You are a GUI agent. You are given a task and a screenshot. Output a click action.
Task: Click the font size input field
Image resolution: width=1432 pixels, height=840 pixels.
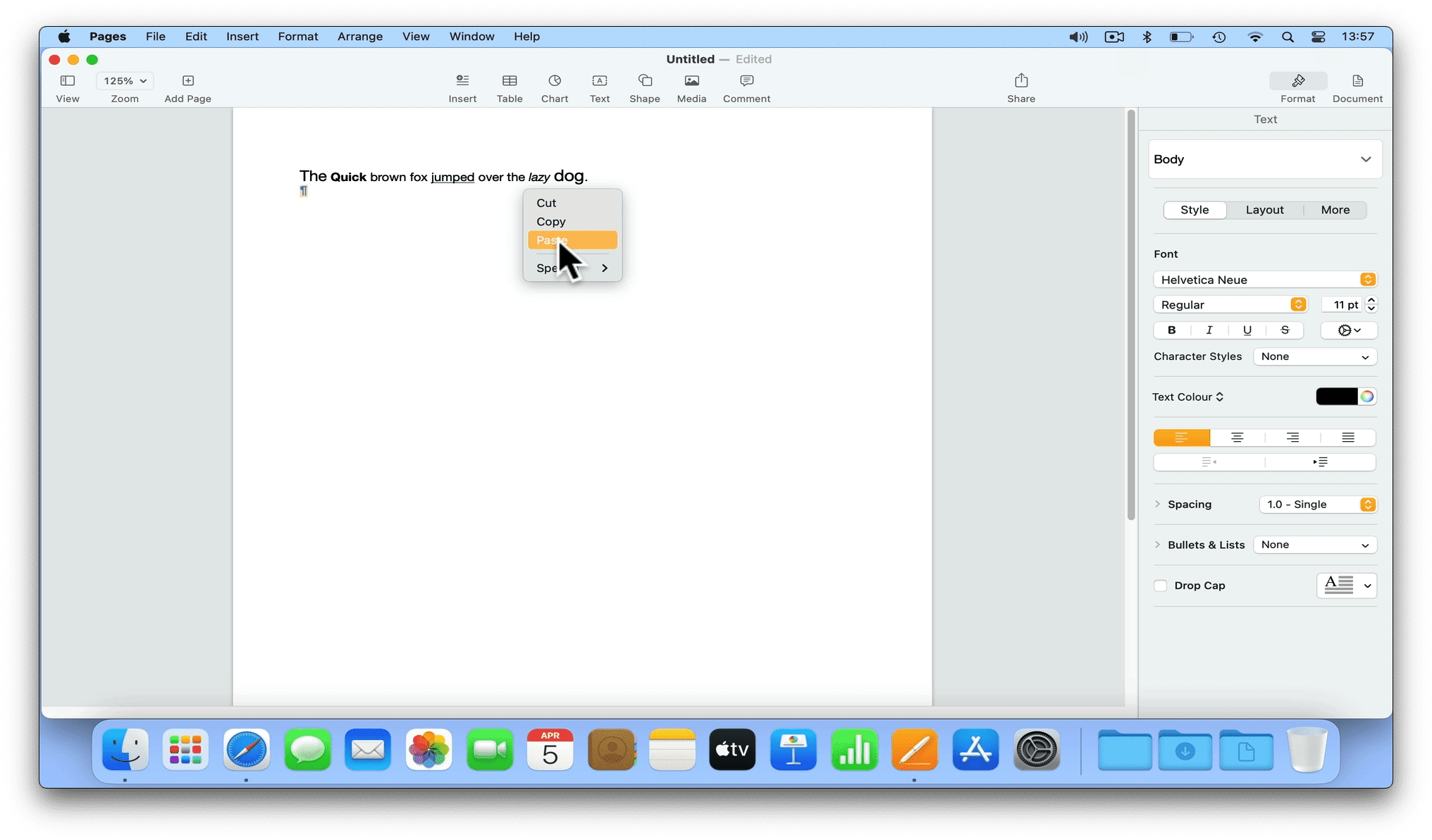(x=1342, y=304)
